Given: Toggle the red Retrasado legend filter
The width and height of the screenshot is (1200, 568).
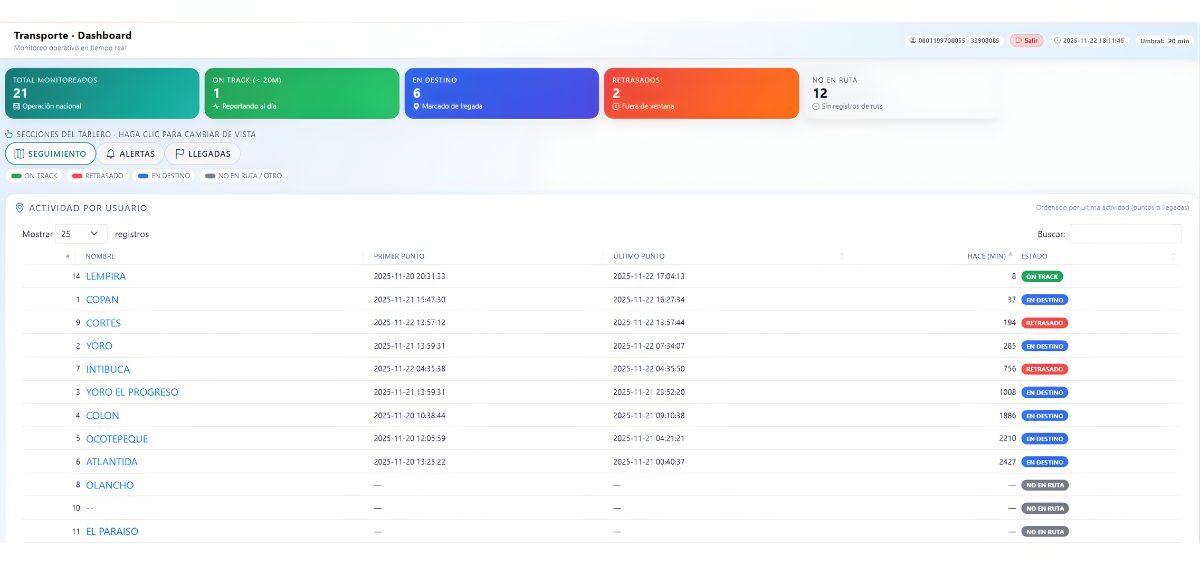Looking at the screenshot, I should (97, 176).
